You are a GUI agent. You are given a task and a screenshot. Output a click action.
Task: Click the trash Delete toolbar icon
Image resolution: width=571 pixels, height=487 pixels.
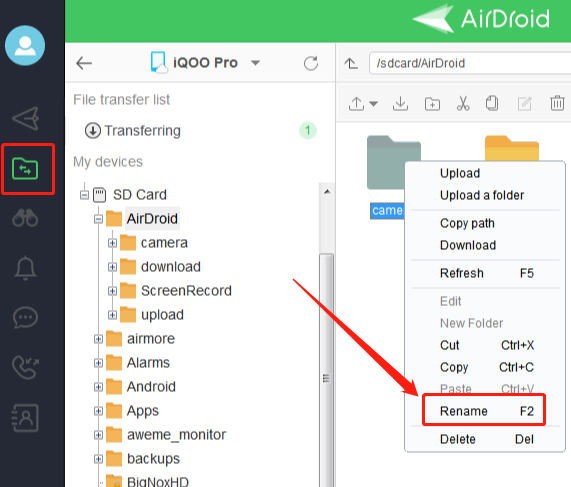click(557, 103)
